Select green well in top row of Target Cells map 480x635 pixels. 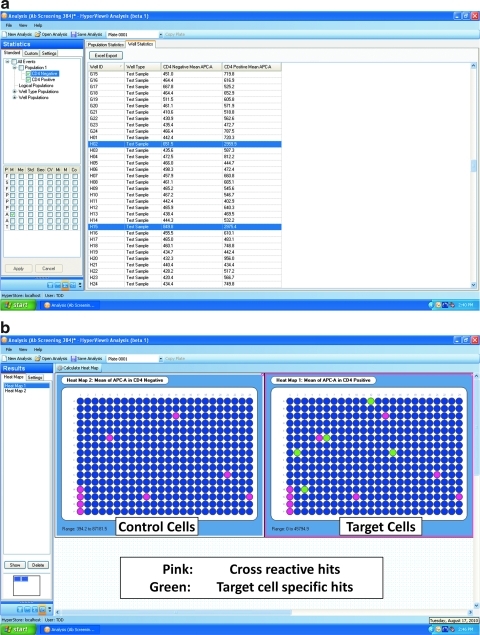371,401
